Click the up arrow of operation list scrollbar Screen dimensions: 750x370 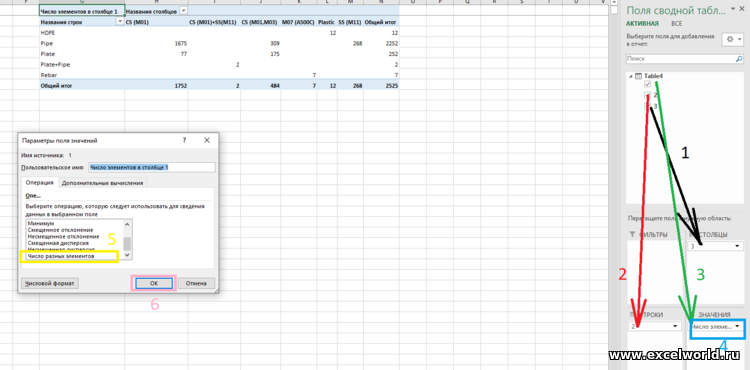(127, 224)
